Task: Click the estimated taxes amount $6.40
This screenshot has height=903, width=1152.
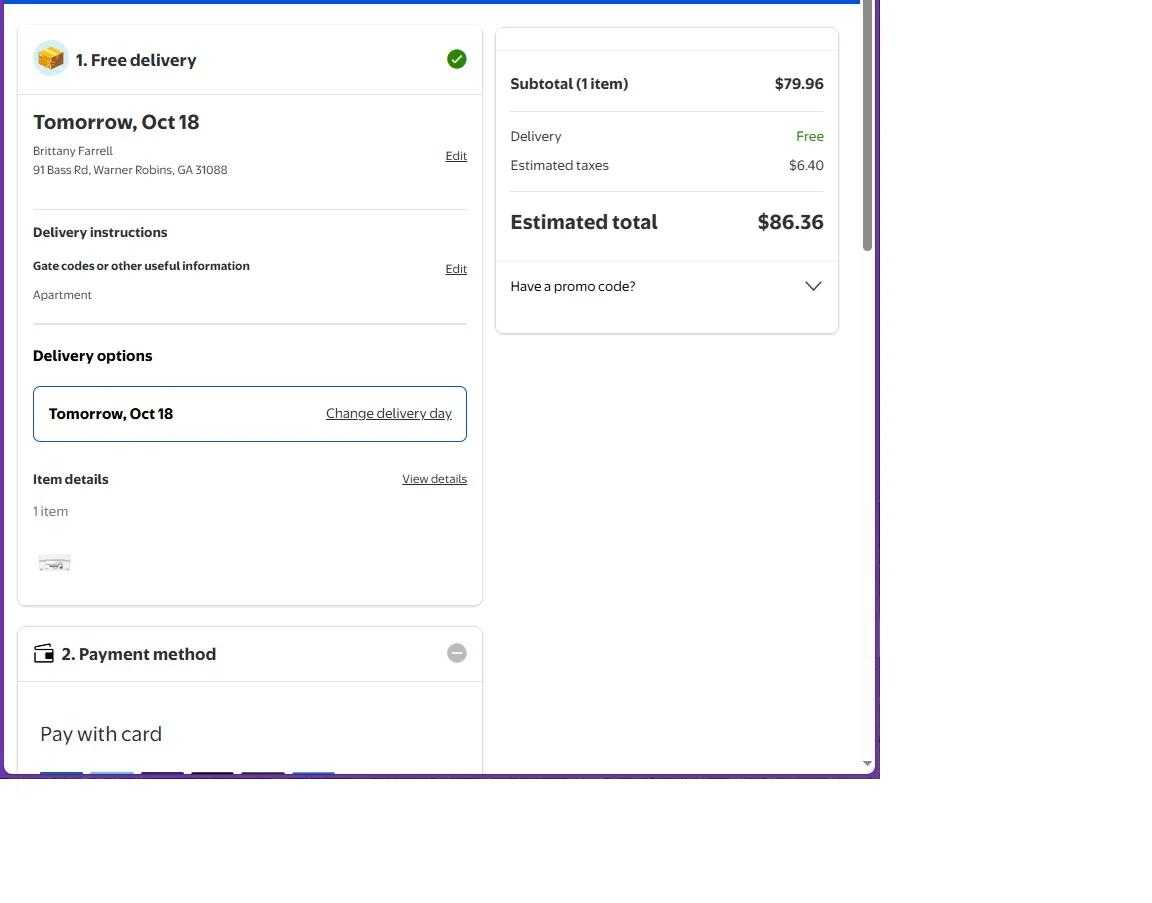Action: (806, 165)
